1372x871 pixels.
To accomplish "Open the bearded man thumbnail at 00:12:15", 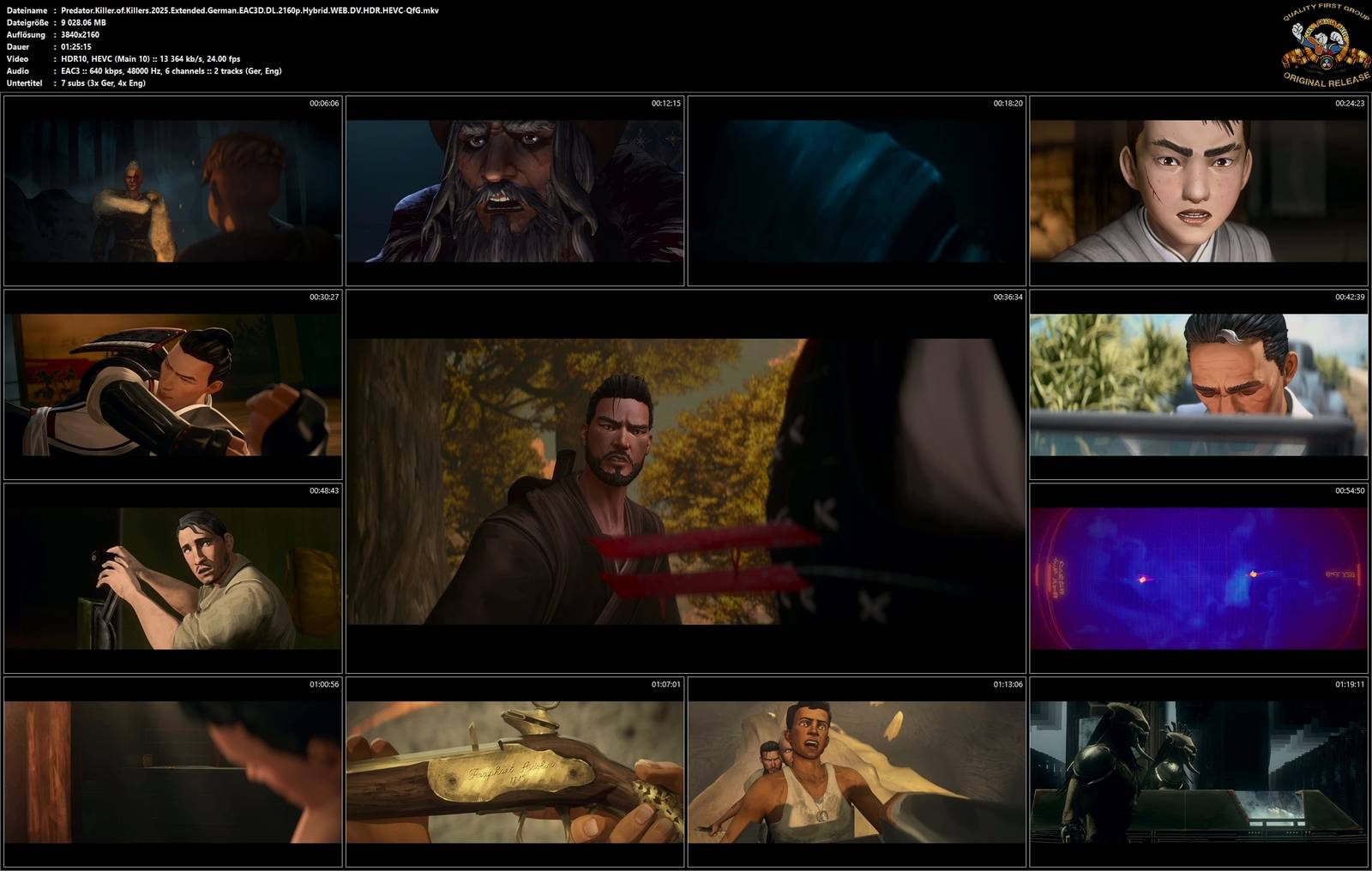I will (x=514, y=190).
